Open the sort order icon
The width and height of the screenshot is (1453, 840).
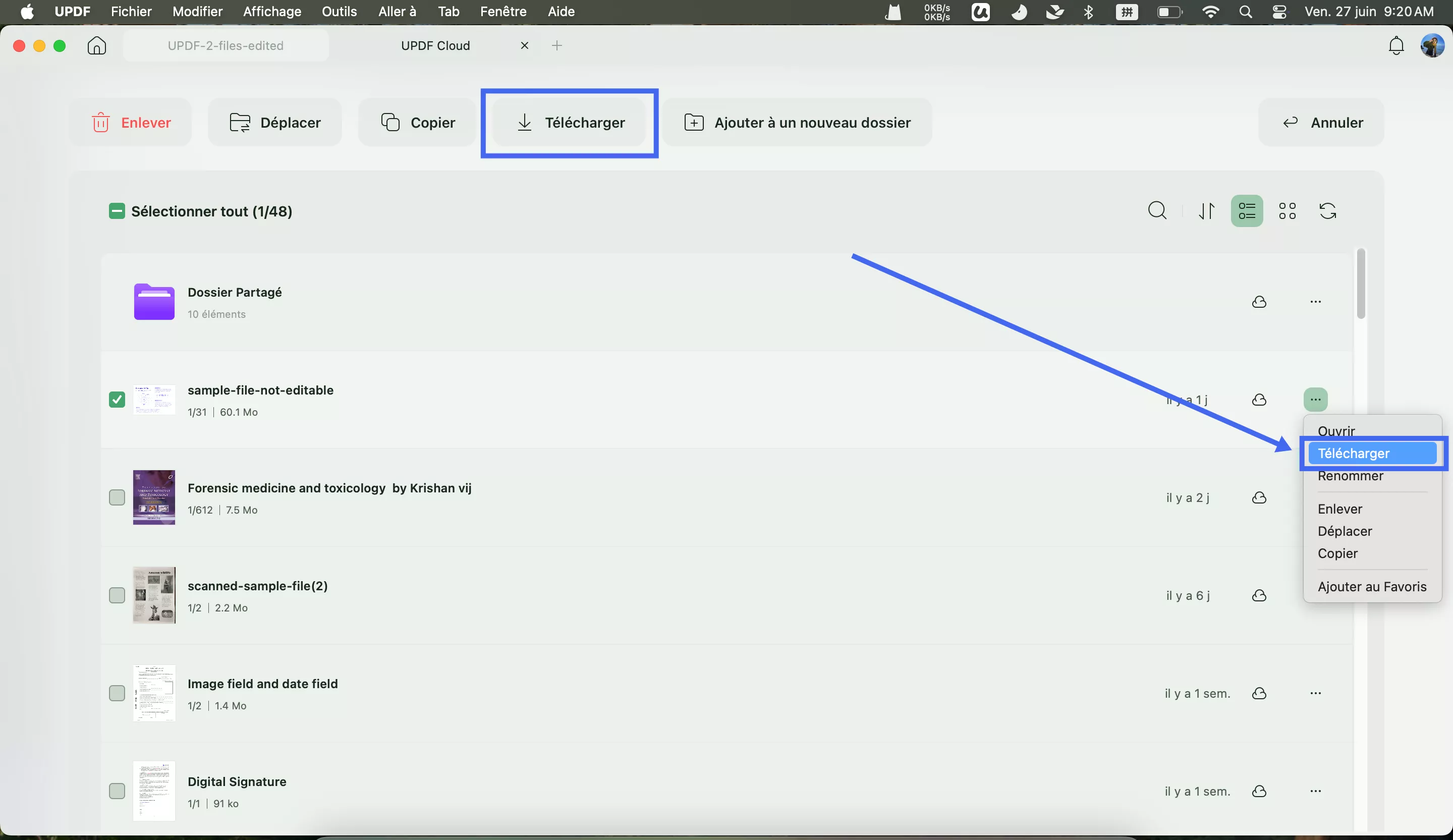coord(1206,211)
